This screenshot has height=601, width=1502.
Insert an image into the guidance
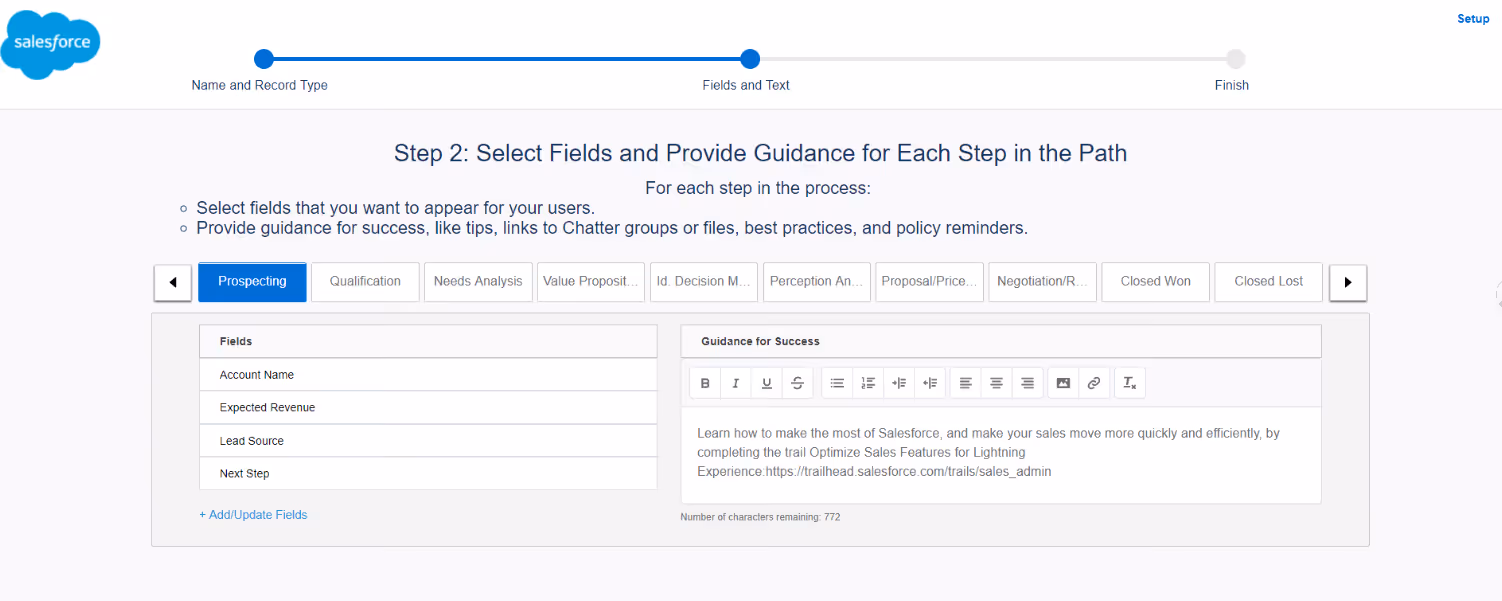point(1063,382)
